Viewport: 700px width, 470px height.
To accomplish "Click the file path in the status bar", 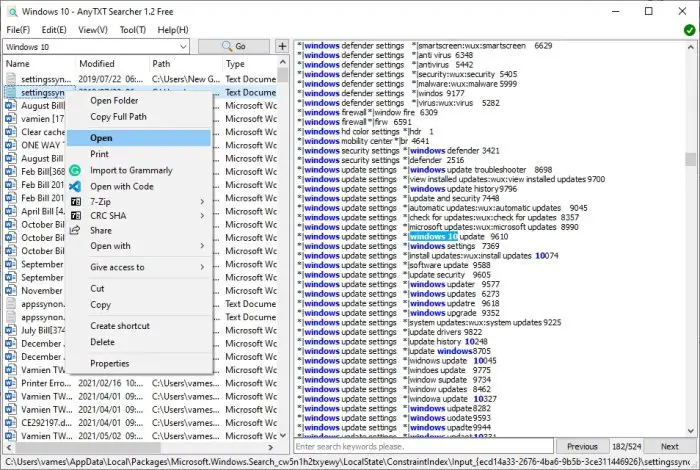I will point(348,462).
